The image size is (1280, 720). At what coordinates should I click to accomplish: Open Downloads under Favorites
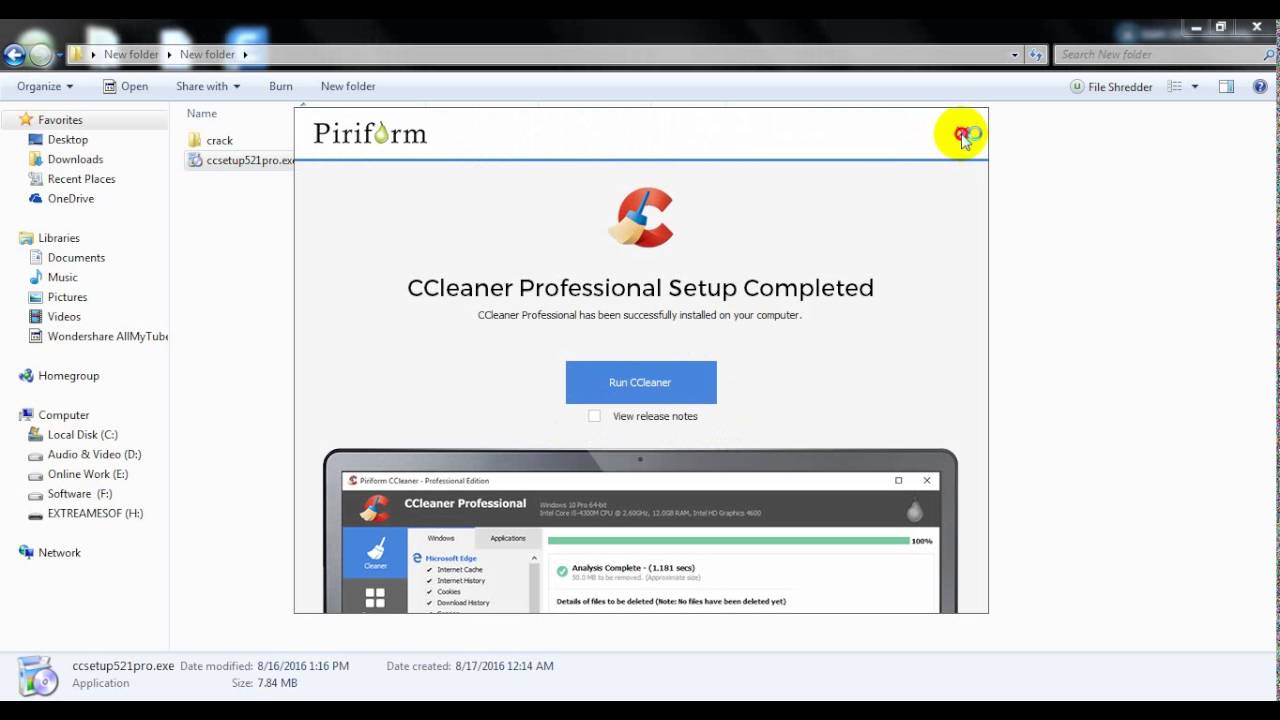point(75,159)
